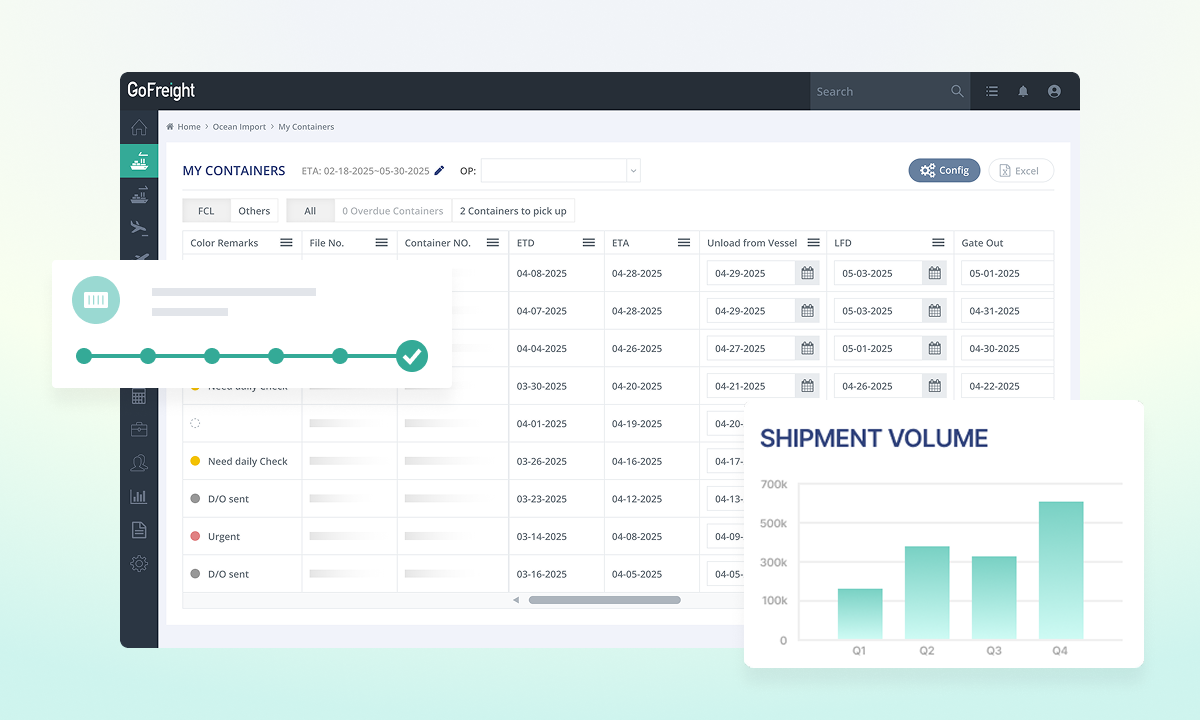Open the Reports bar-chart icon in sidebar
Screen dimensions: 1200x720
[139, 494]
